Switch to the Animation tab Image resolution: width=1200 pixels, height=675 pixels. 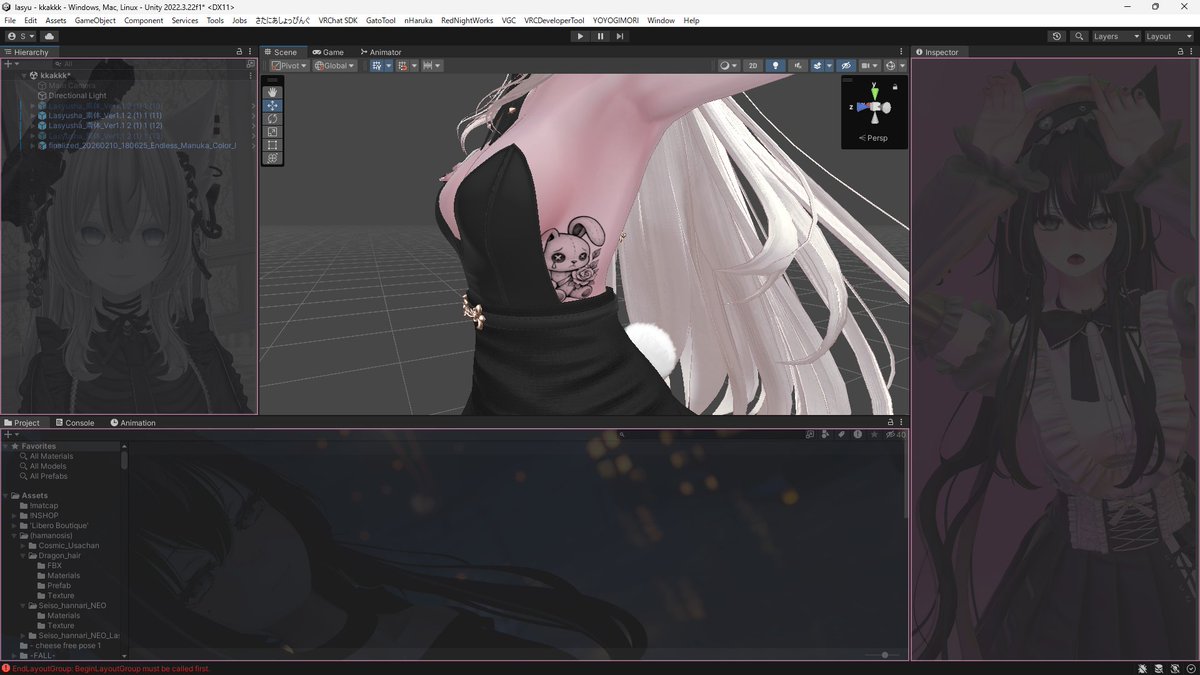(x=133, y=423)
